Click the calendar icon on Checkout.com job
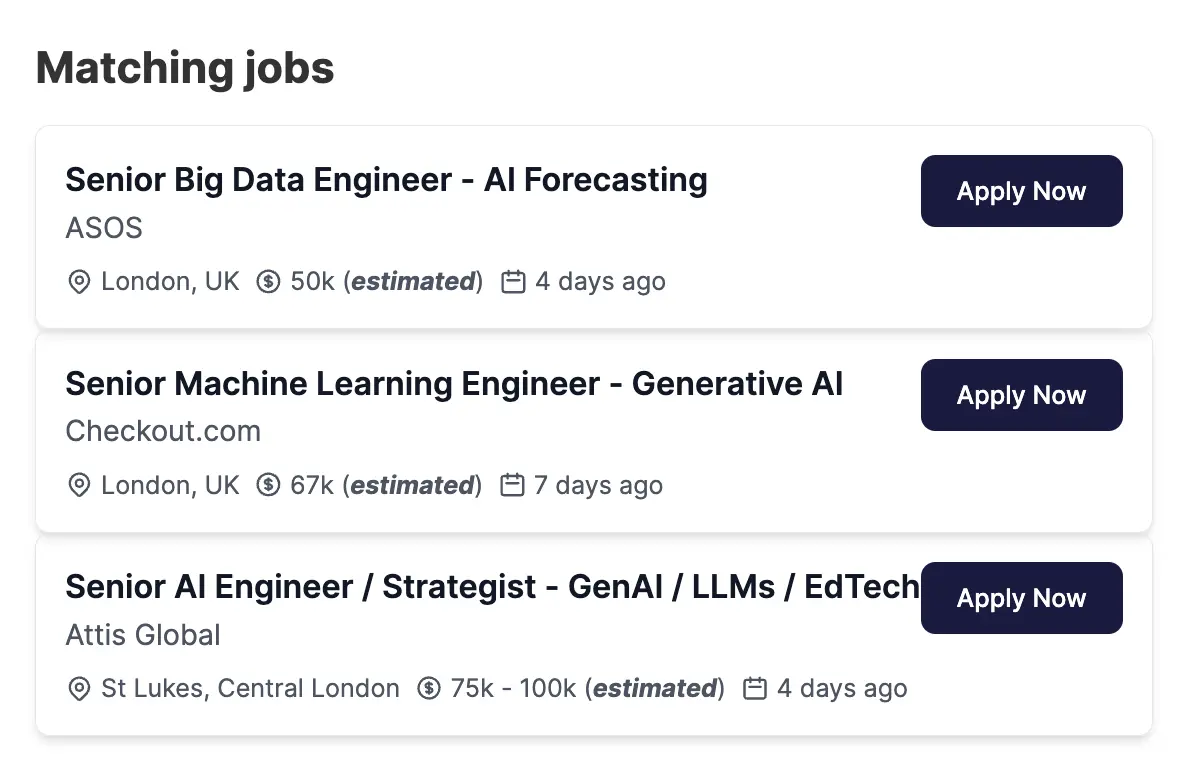Image resolution: width=1188 pixels, height=764 pixels. pos(512,485)
